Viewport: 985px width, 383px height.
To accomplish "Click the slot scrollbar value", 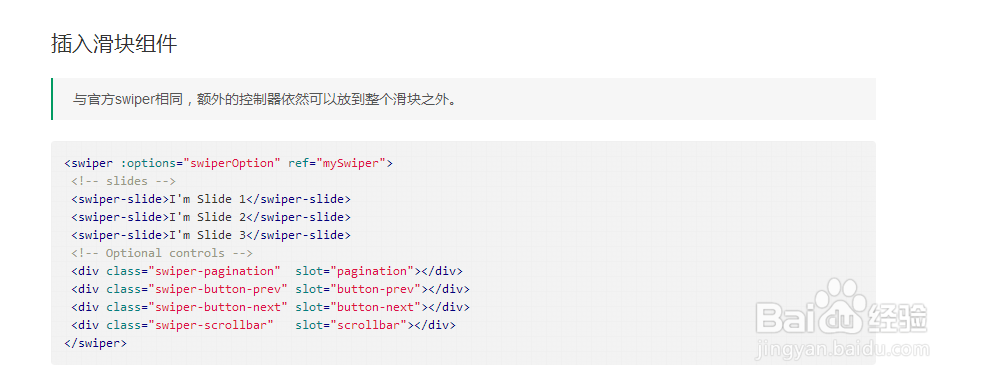I will [x=369, y=325].
